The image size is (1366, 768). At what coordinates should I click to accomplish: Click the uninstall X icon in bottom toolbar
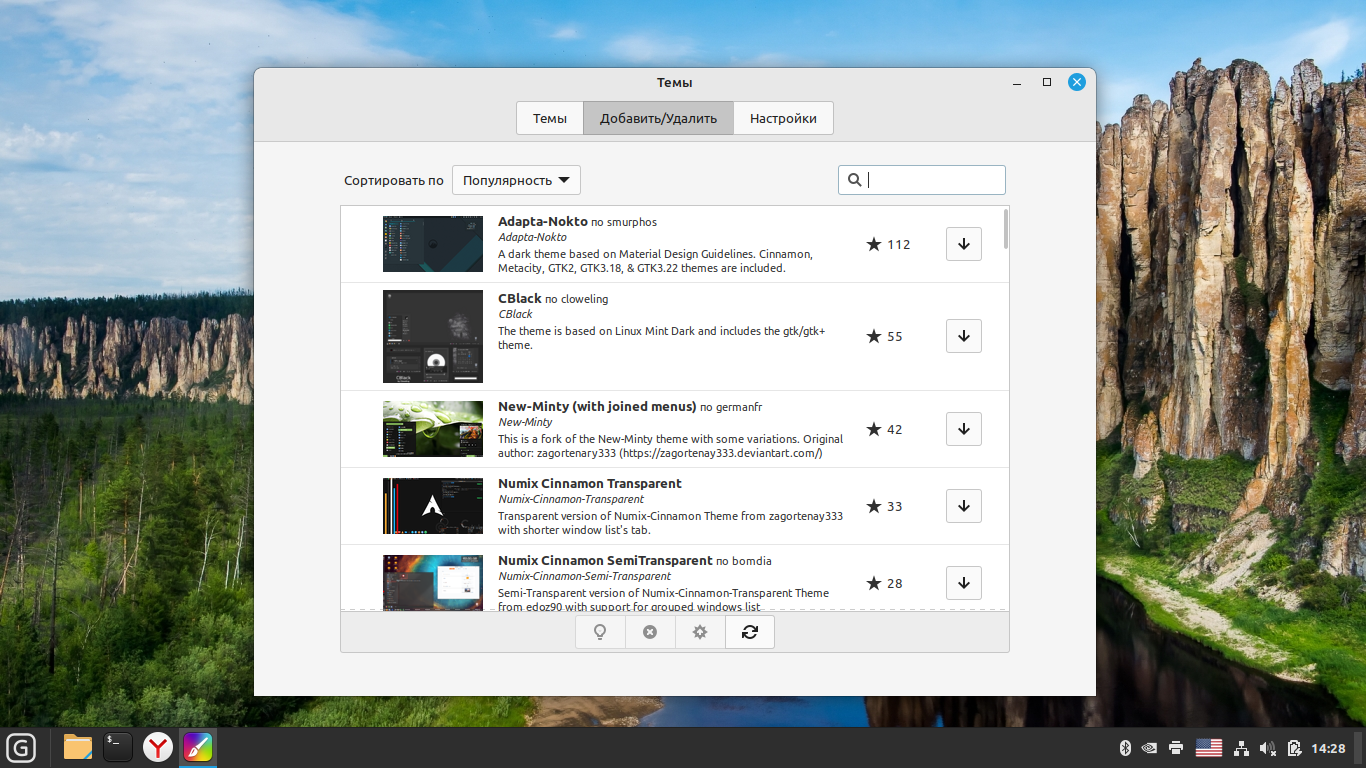tap(650, 632)
